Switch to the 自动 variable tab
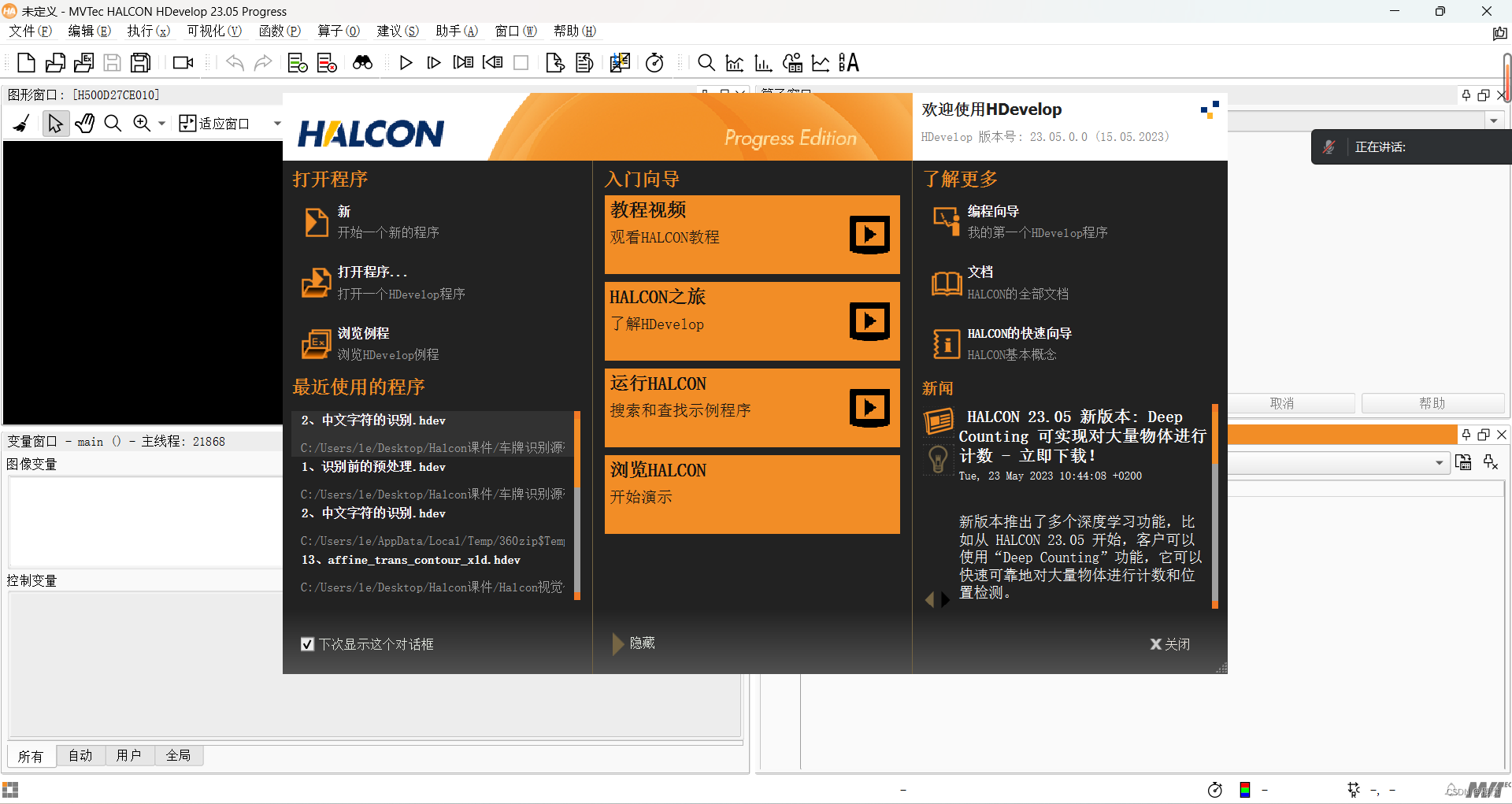 (80, 755)
